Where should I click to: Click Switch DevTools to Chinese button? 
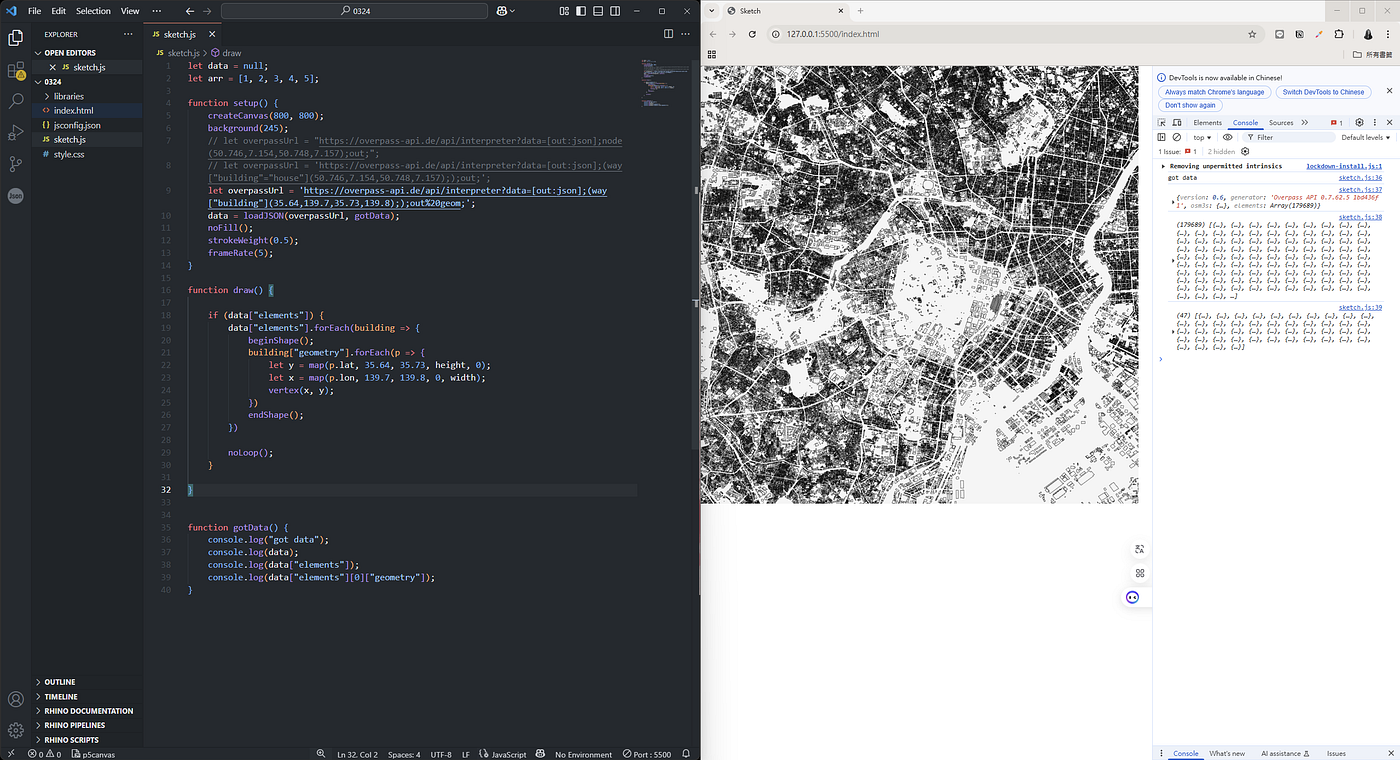coord(1323,92)
